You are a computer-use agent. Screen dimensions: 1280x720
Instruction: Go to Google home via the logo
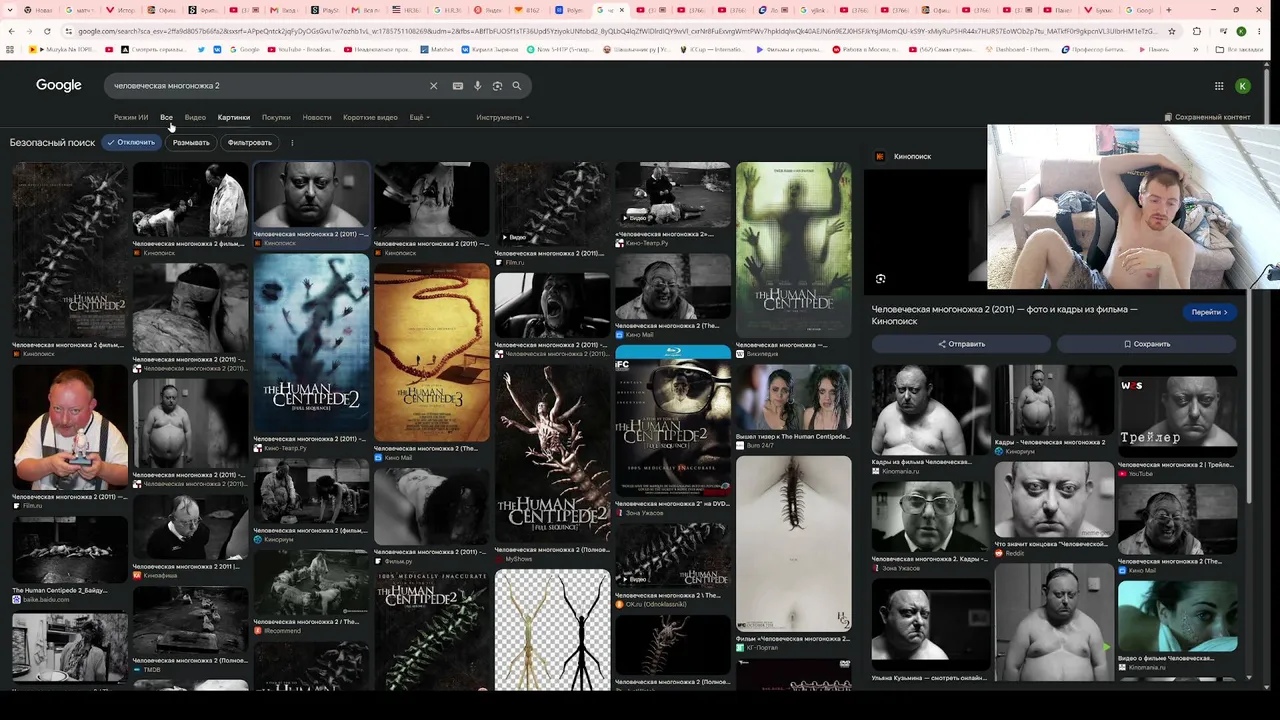point(59,86)
